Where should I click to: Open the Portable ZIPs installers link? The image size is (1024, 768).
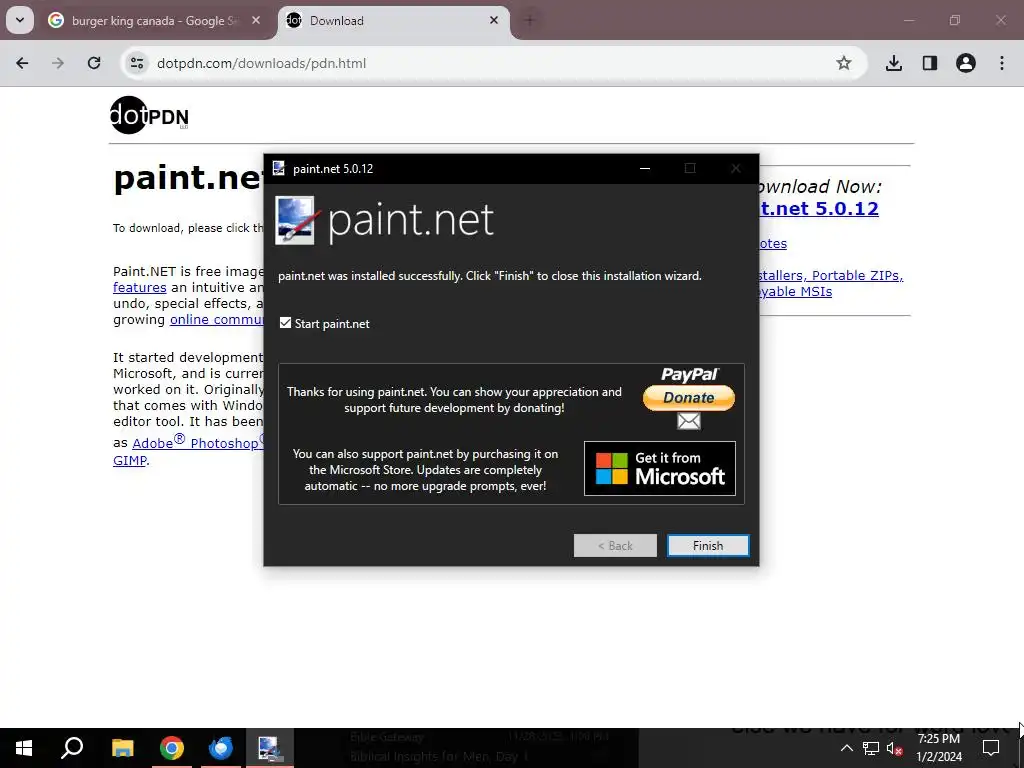tap(831, 283)
